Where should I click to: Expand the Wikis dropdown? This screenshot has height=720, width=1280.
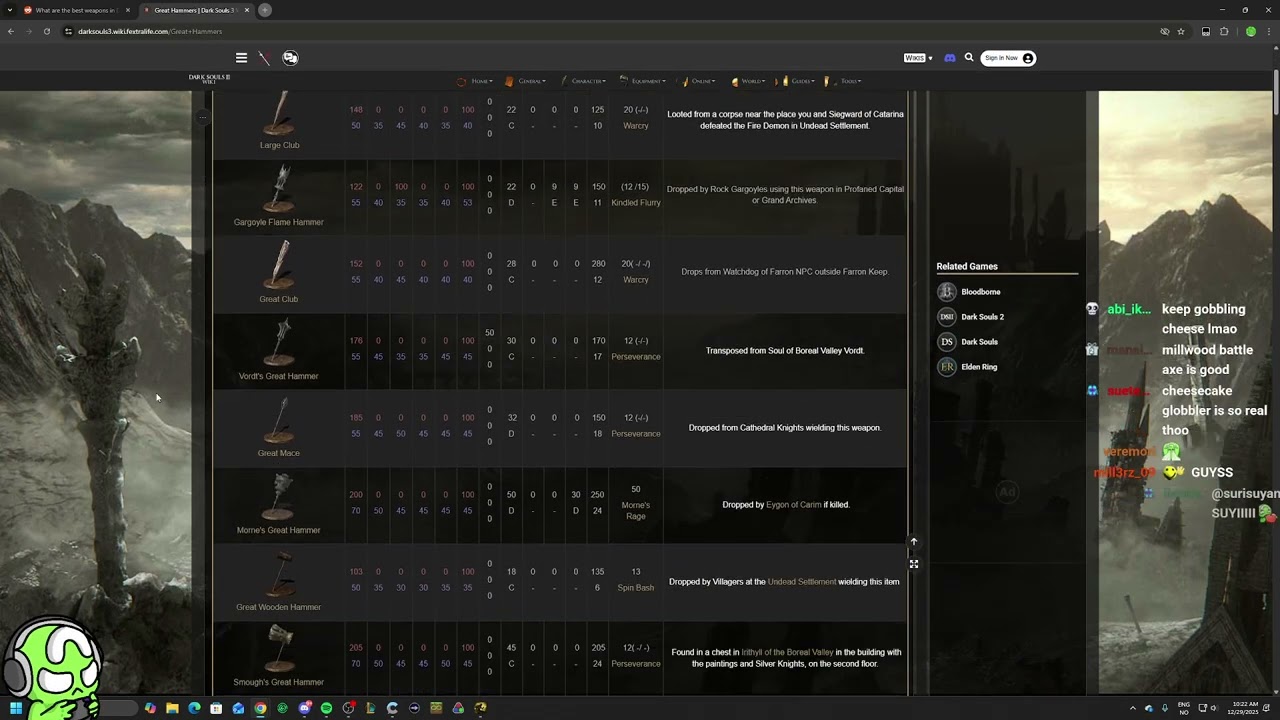tap(918, 58)
